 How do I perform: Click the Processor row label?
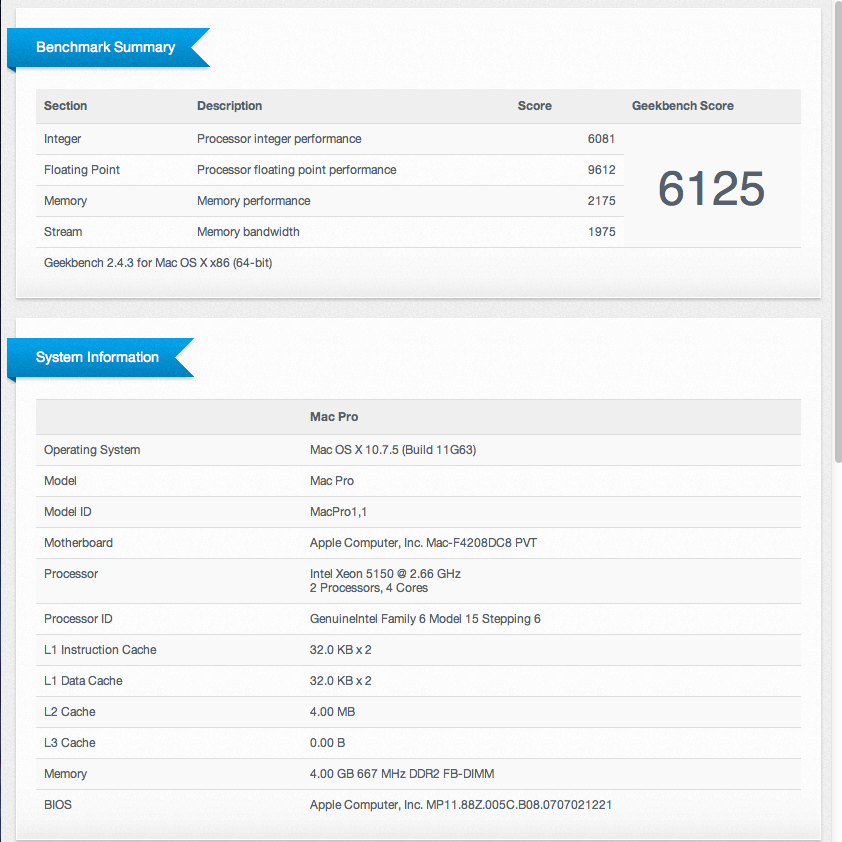pyautogui.click(x=71, y=574)
